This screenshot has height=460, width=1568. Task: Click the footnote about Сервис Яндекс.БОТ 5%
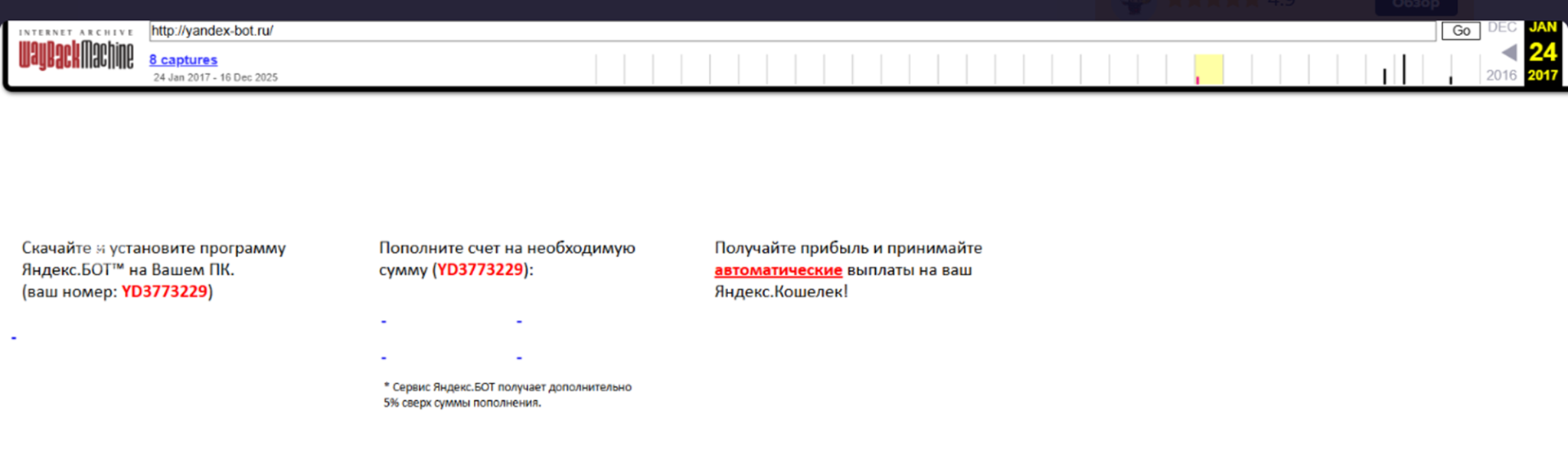[x=508, y=395]
